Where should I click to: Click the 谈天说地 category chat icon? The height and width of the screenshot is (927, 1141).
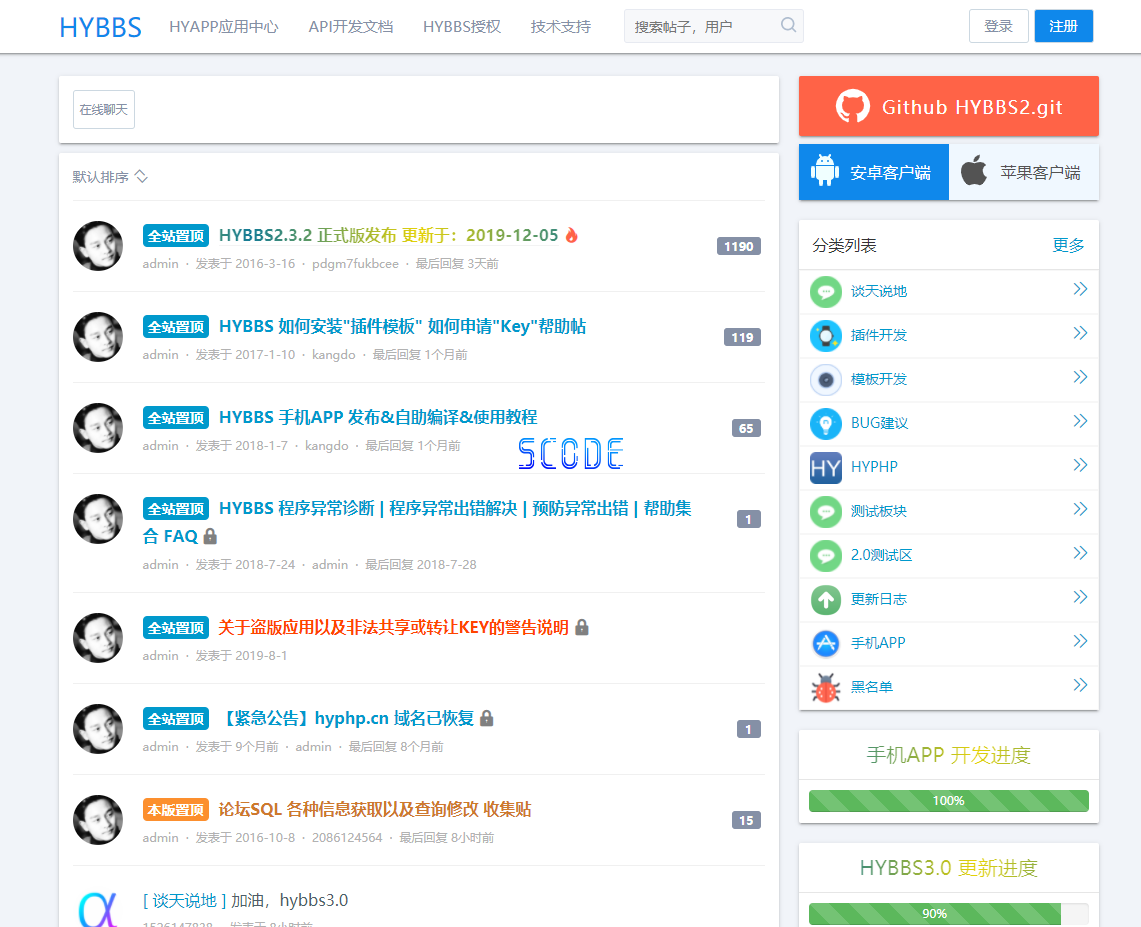pos(826,292)
